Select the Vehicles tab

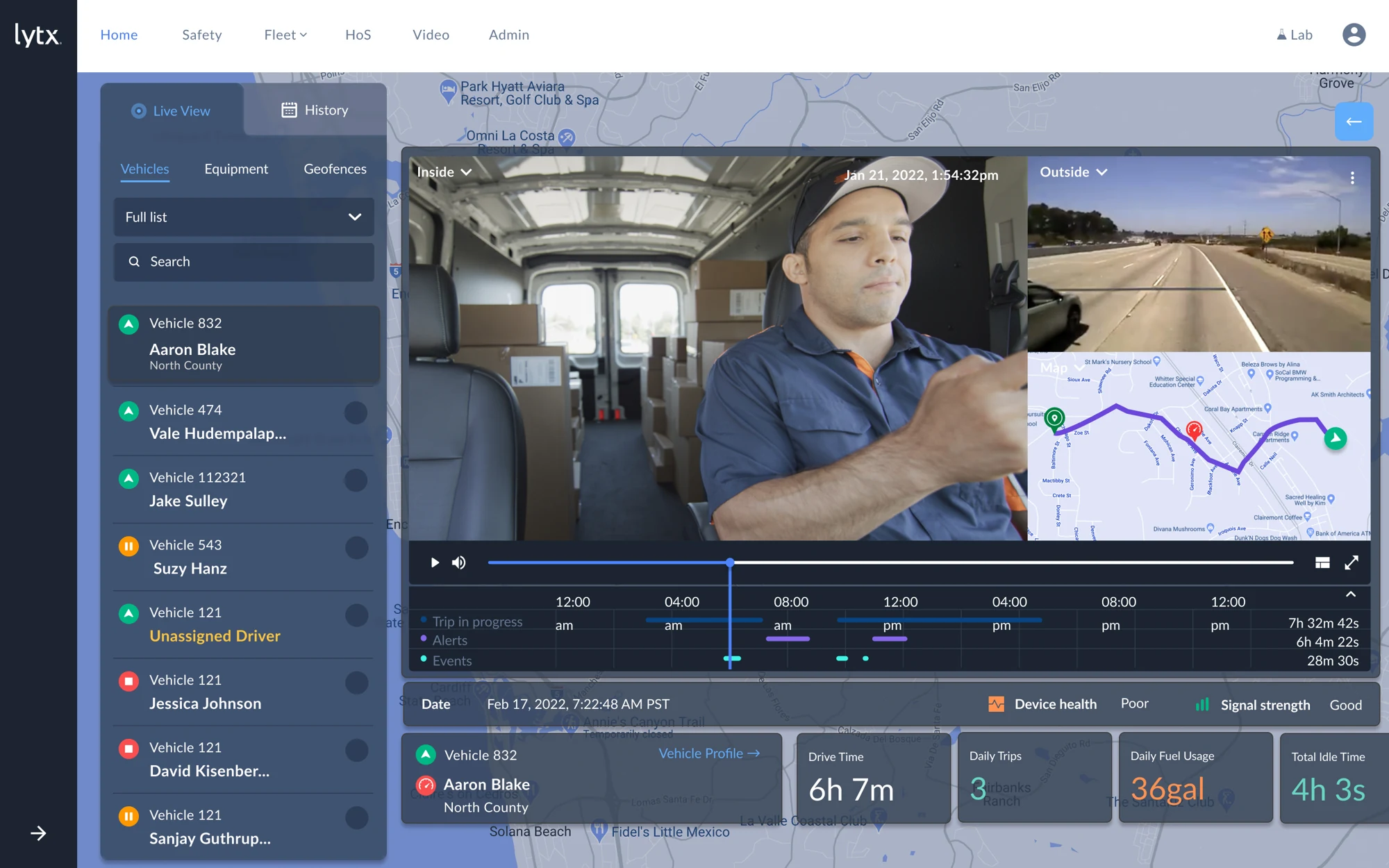point(144,169)
